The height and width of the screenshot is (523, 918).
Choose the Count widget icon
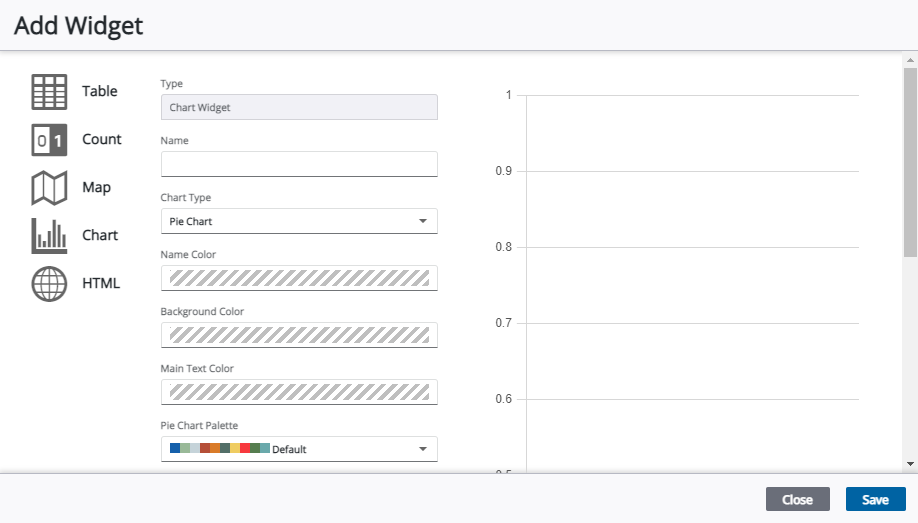click(49, 140)
